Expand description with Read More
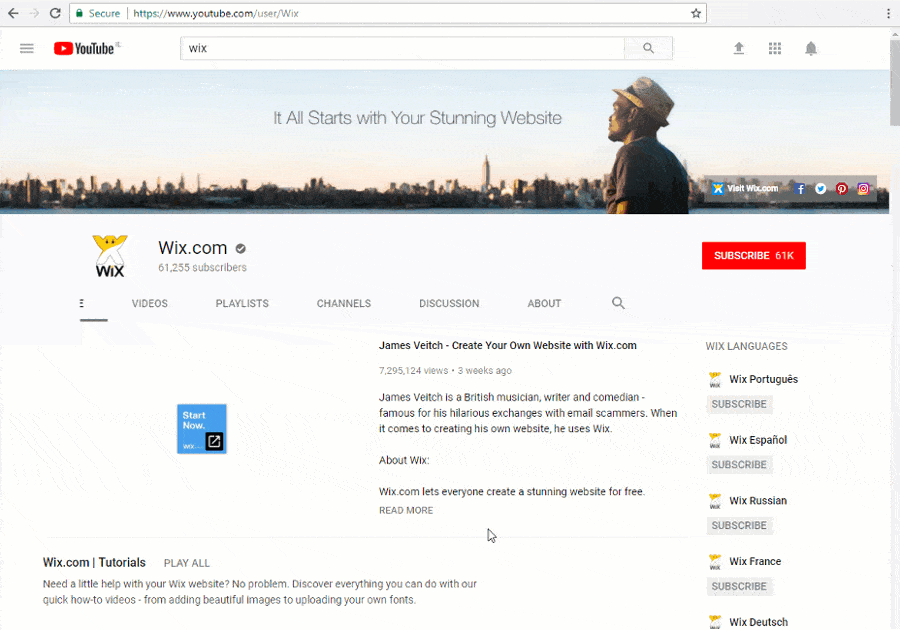 pyautogui.click(x=406, y=511)
